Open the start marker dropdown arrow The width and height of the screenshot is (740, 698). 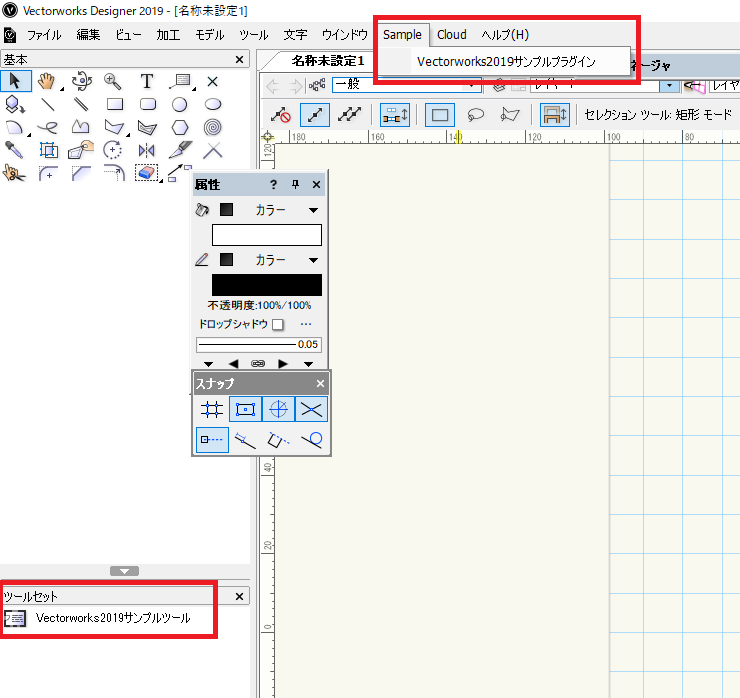pyautogui.click(x=209, y=364)
